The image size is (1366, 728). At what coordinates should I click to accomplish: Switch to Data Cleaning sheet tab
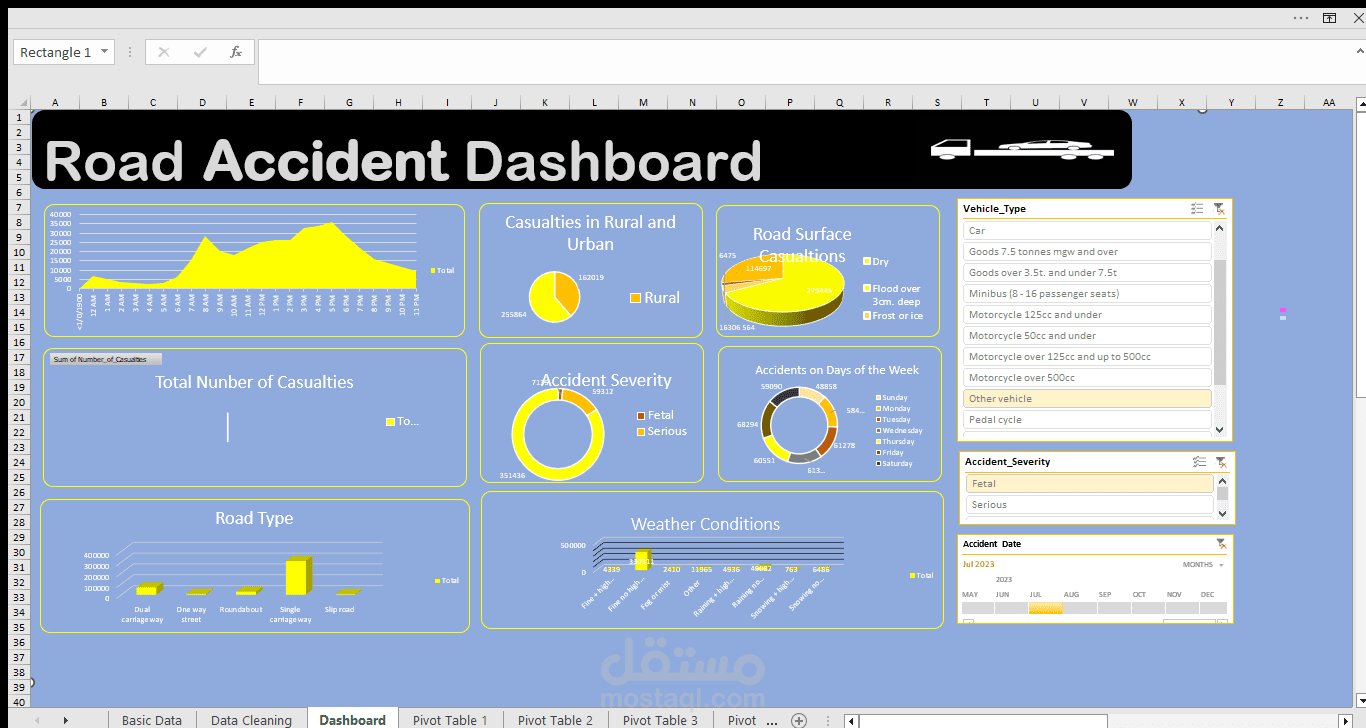[251, 720]
